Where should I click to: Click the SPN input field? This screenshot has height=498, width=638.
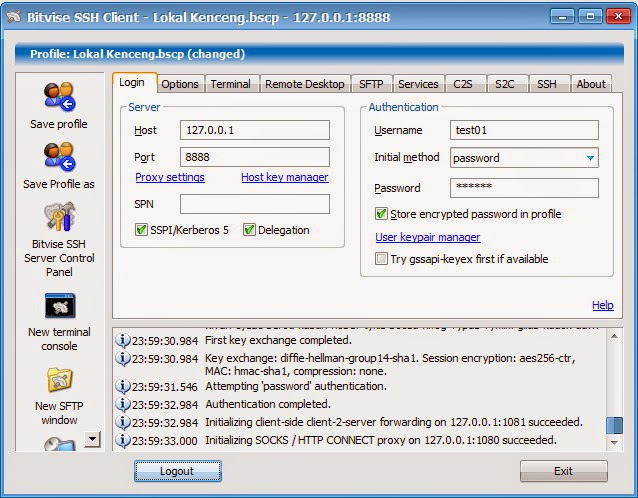point(255,203)
